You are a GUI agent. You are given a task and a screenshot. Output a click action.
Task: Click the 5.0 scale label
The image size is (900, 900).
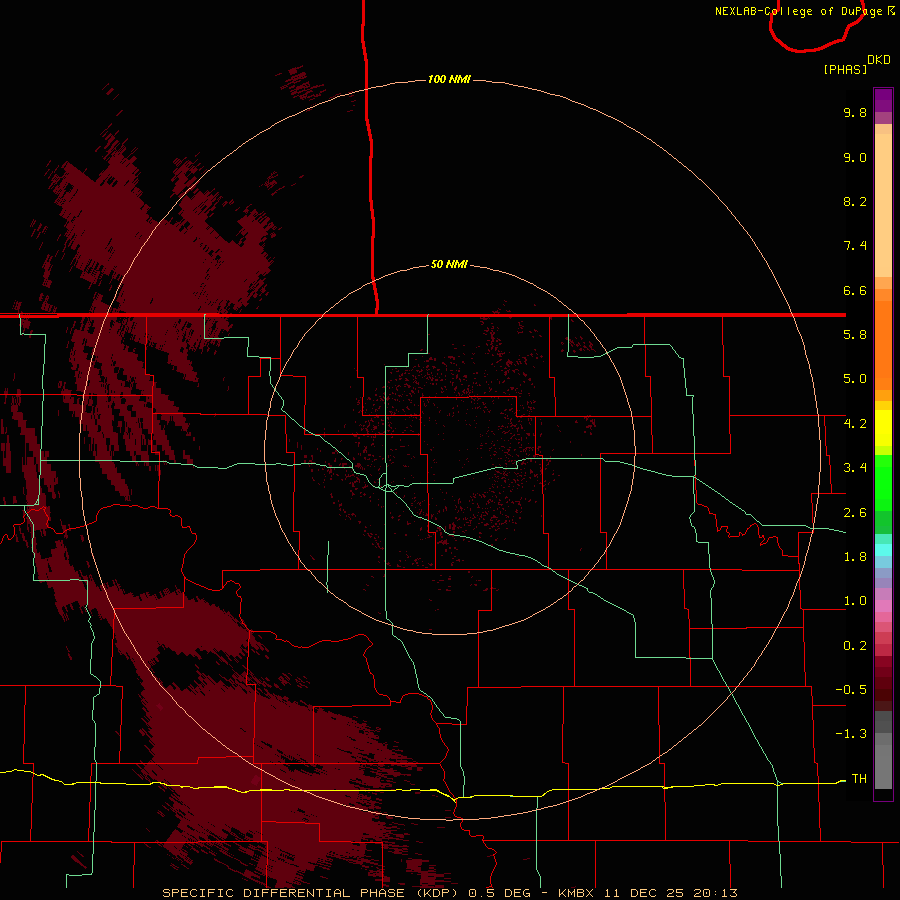click(x=855, y=379)
